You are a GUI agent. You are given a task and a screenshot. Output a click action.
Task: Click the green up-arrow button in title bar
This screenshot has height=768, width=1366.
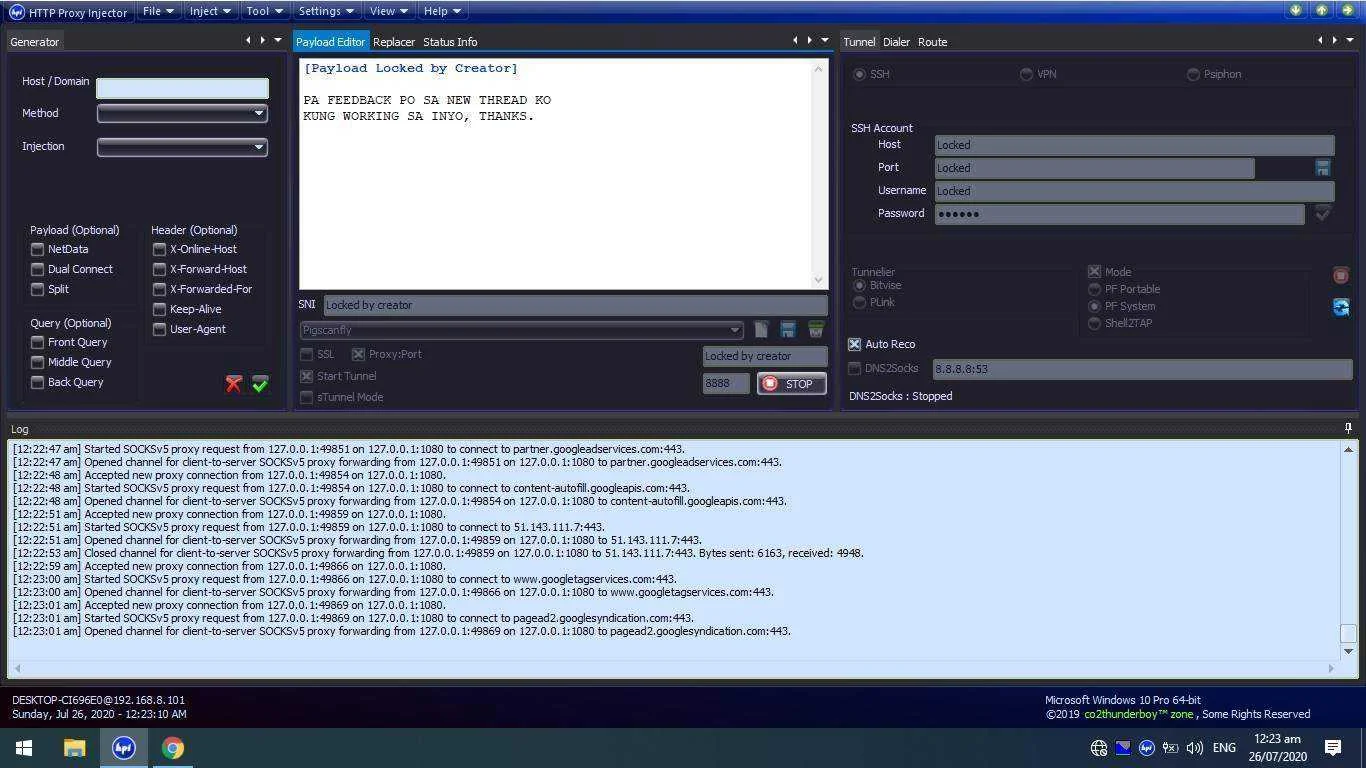tap(1322, 10)
